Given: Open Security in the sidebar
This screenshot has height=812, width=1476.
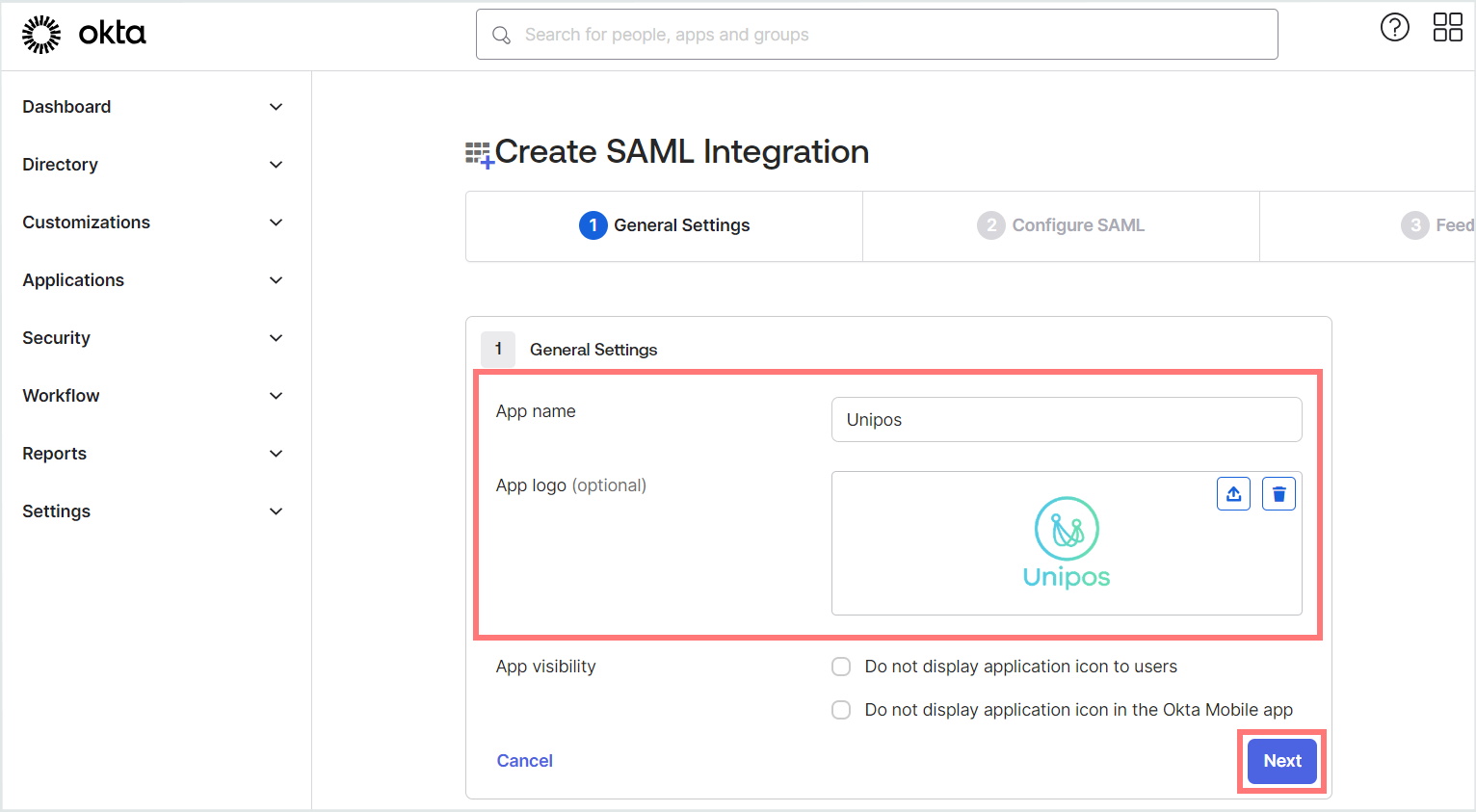Looking at the screenshot, I should click(56, 338).
